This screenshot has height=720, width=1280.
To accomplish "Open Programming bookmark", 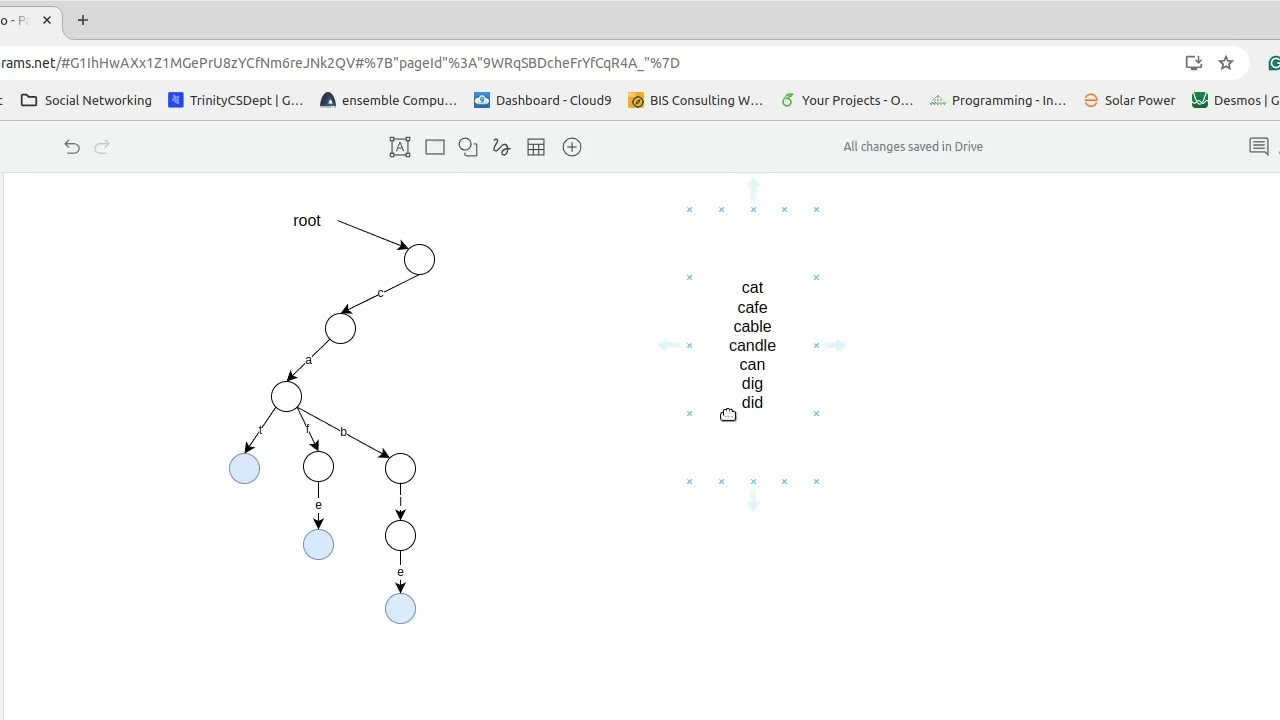I will 998,100.
